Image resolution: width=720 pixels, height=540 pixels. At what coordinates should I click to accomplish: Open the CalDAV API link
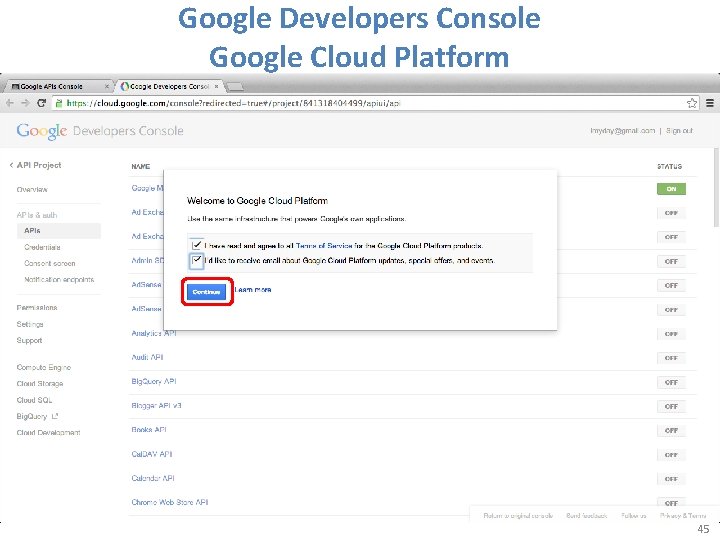152,454
